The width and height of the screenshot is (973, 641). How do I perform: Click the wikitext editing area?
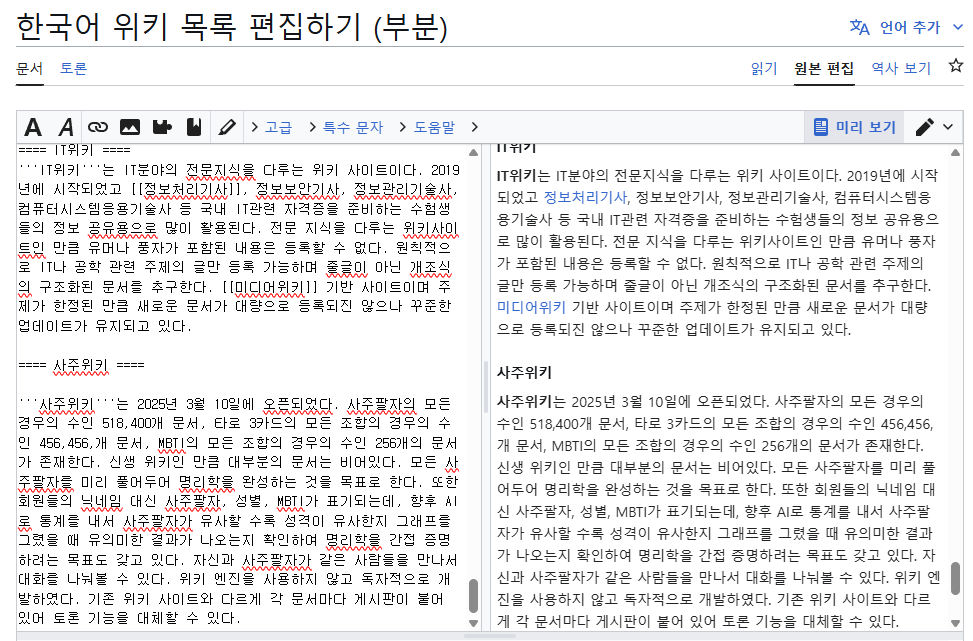click(x=242, y=387)
